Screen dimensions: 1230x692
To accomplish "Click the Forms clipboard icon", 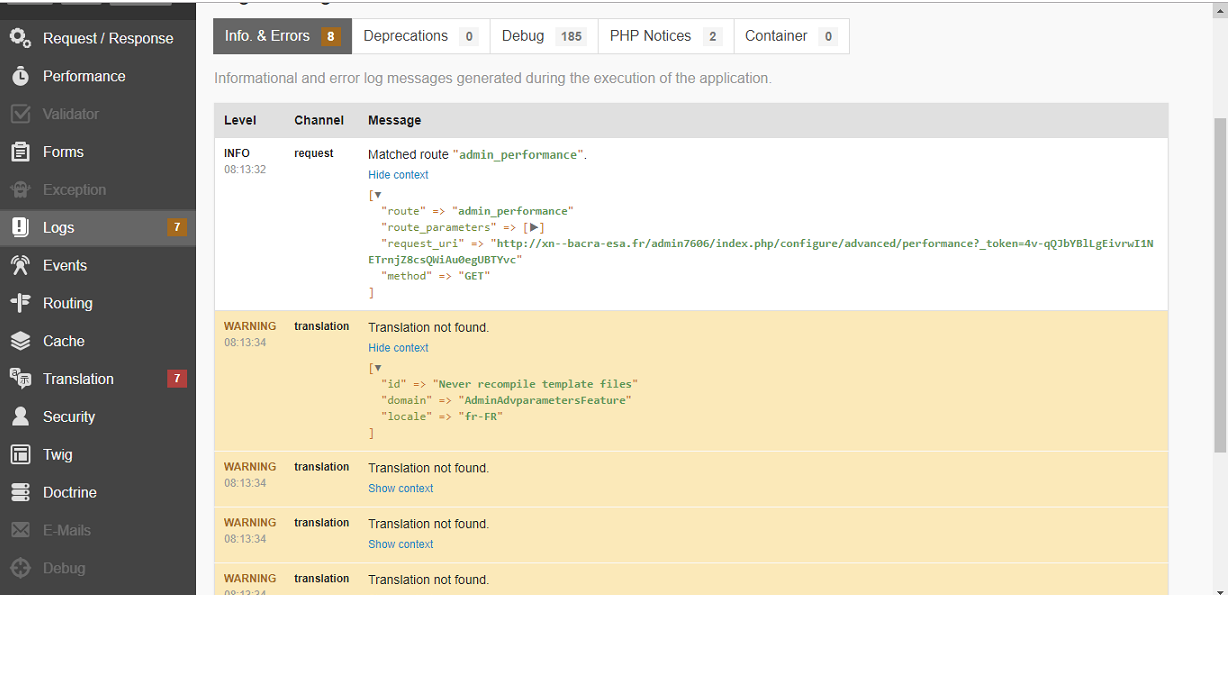I will click(x=20, y=152).
